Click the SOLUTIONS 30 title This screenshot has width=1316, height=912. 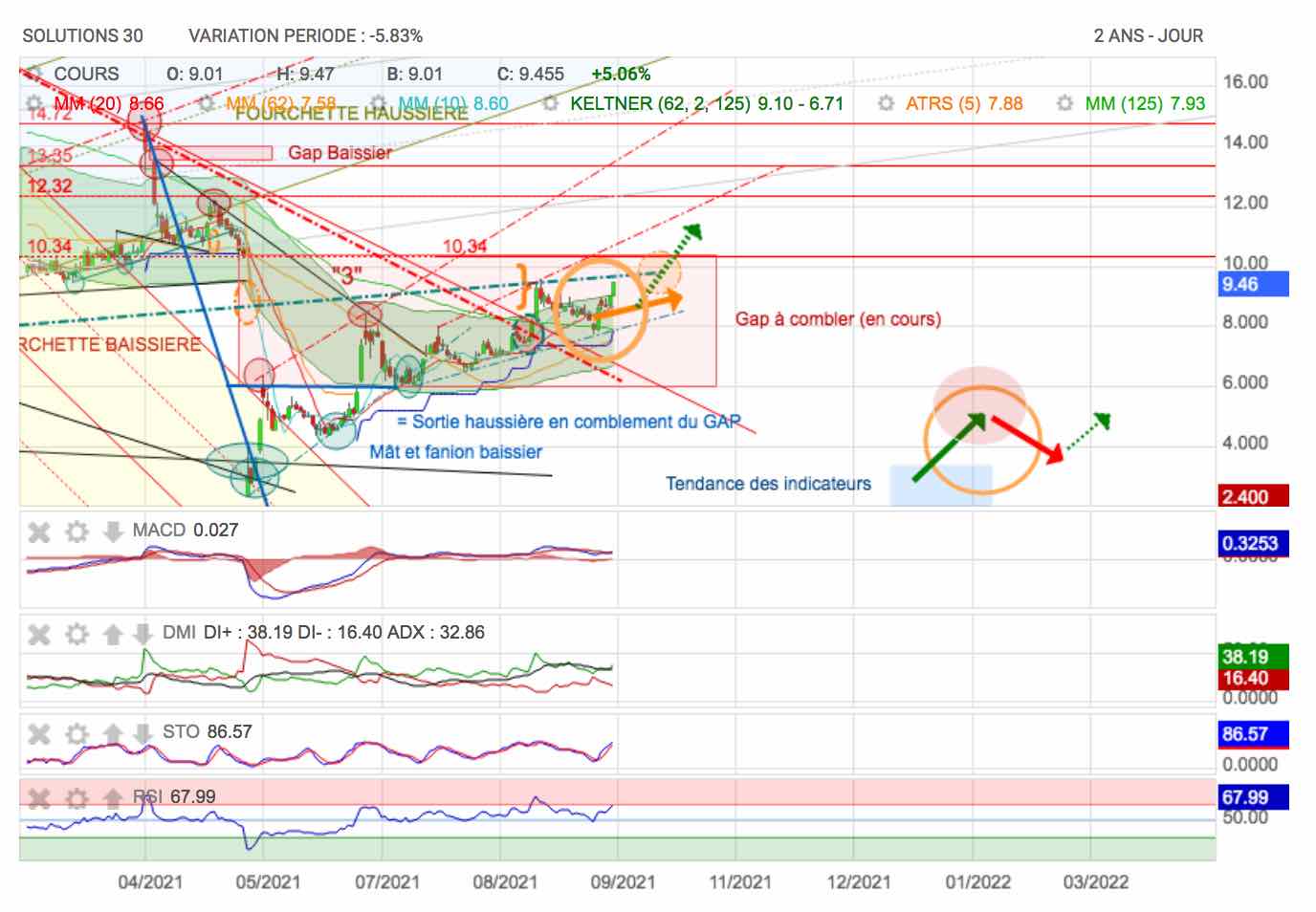83,36
